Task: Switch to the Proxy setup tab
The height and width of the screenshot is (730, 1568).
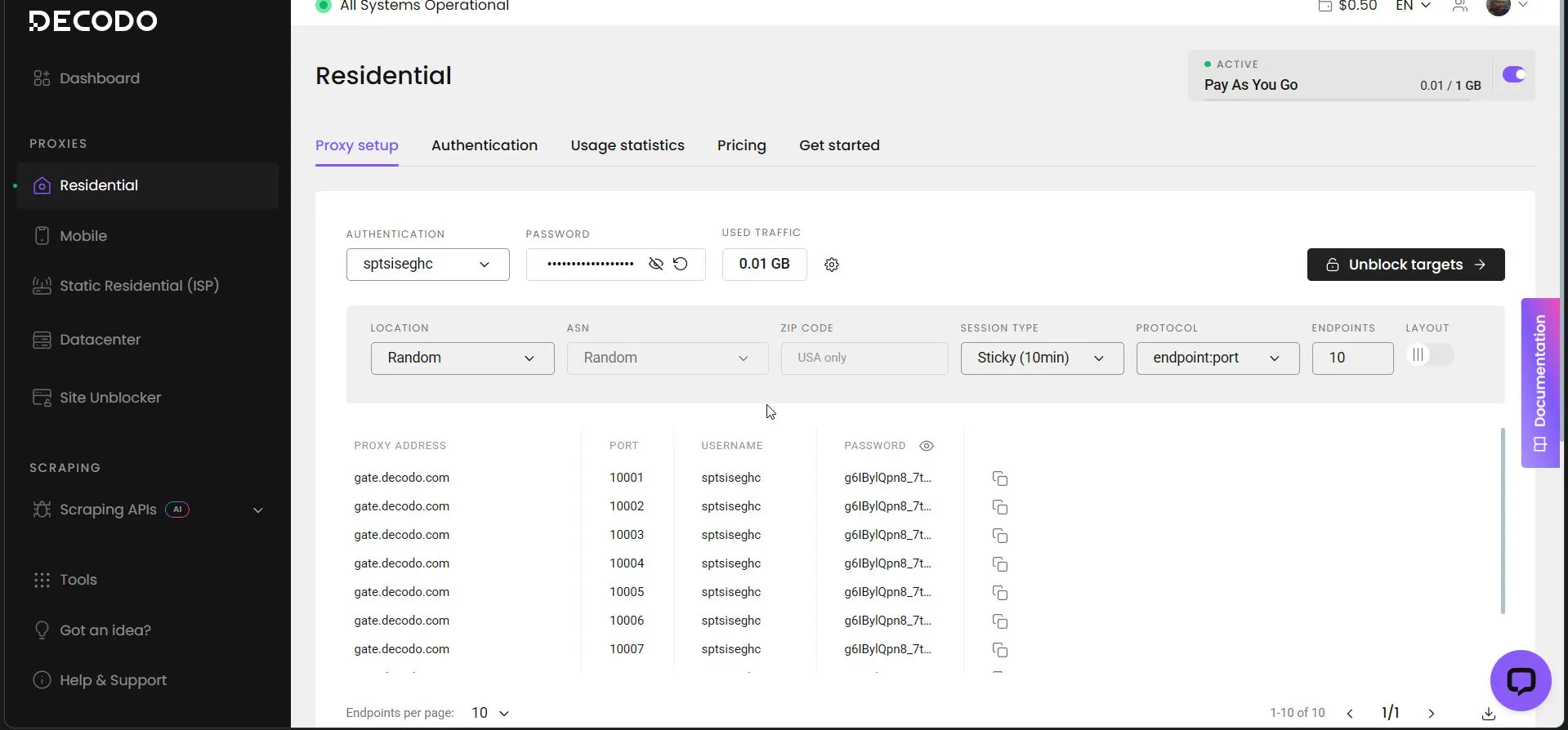Action: [357, 145]
